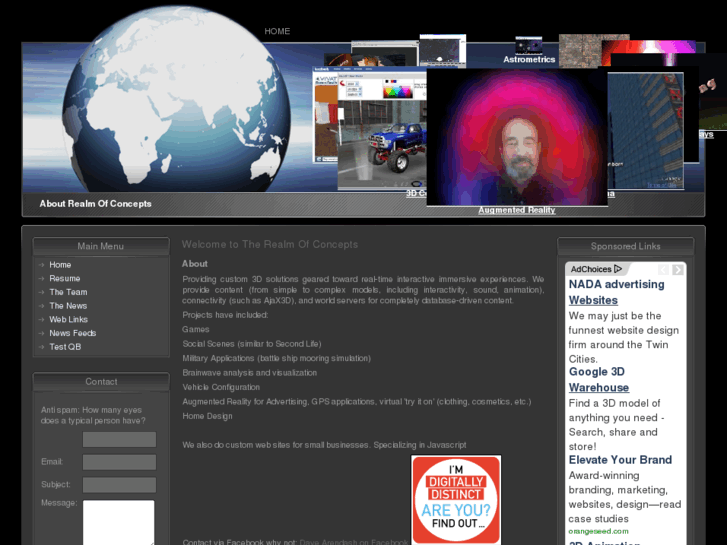
Task: Click the Contact panel header
Action: point(101,382)
